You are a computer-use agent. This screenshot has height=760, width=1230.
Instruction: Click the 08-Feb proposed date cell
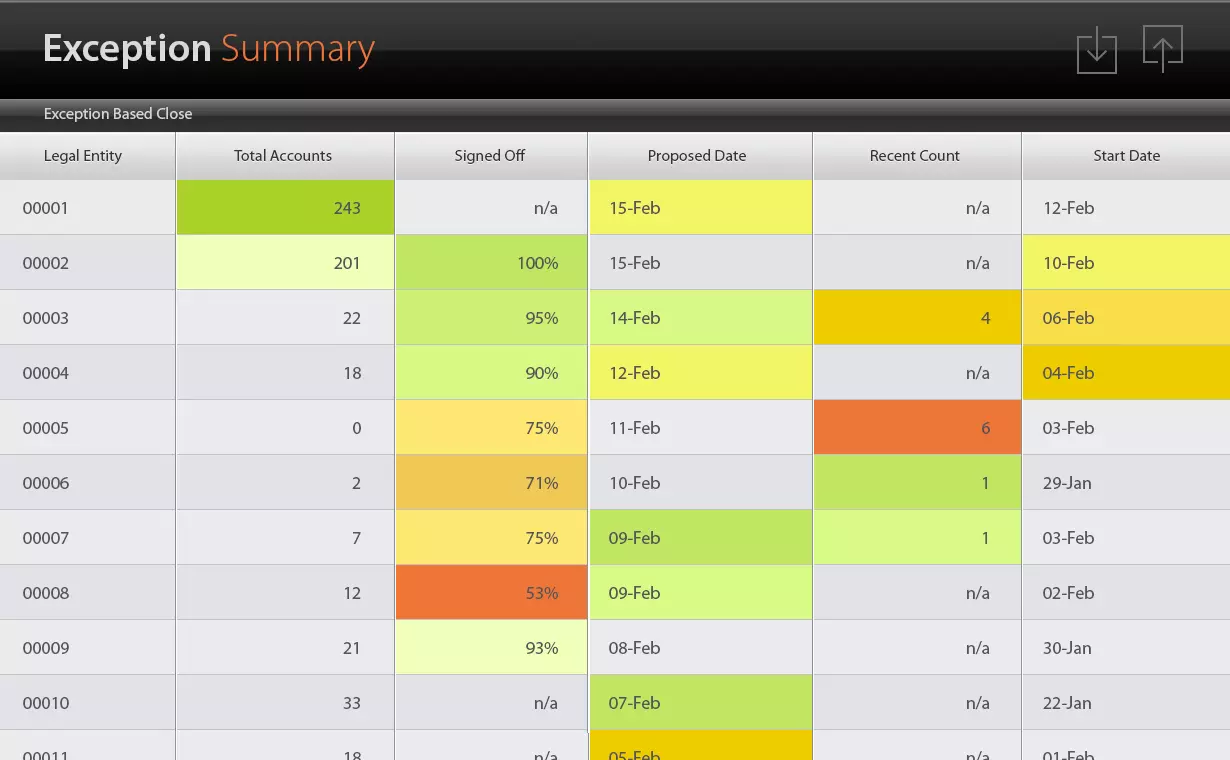coord(700,648)
